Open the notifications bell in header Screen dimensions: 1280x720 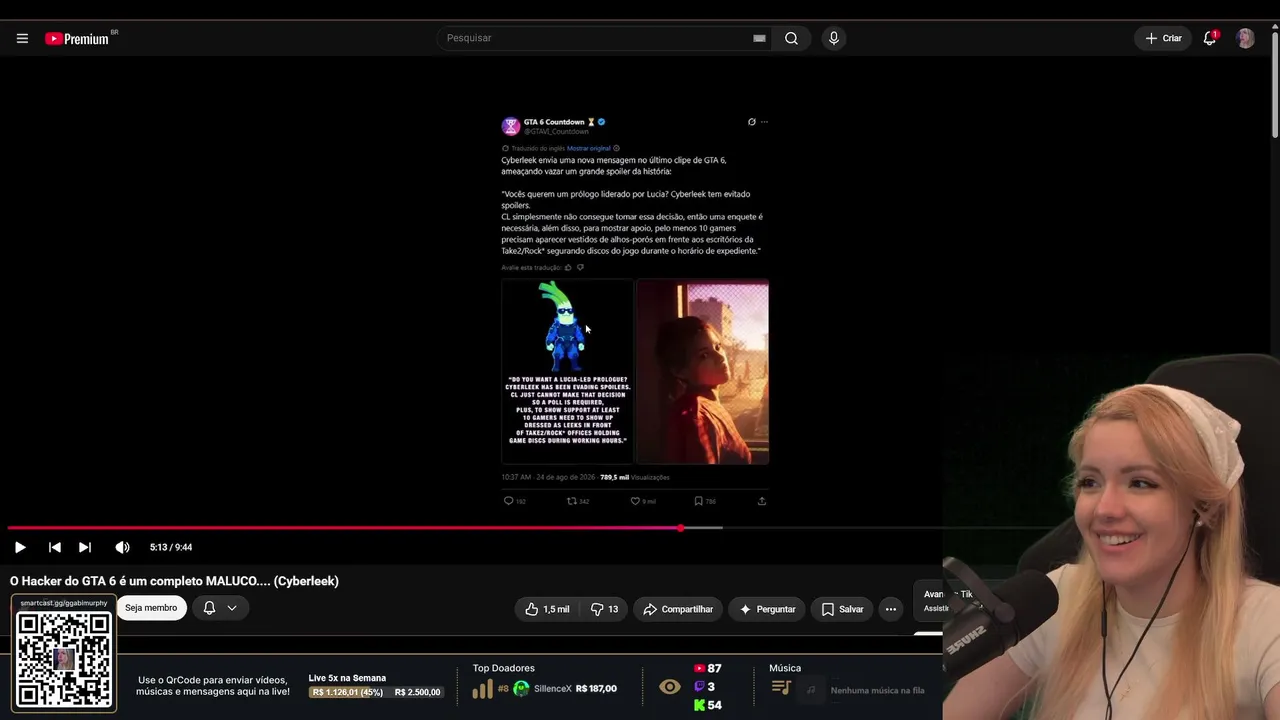(1209, 38)
